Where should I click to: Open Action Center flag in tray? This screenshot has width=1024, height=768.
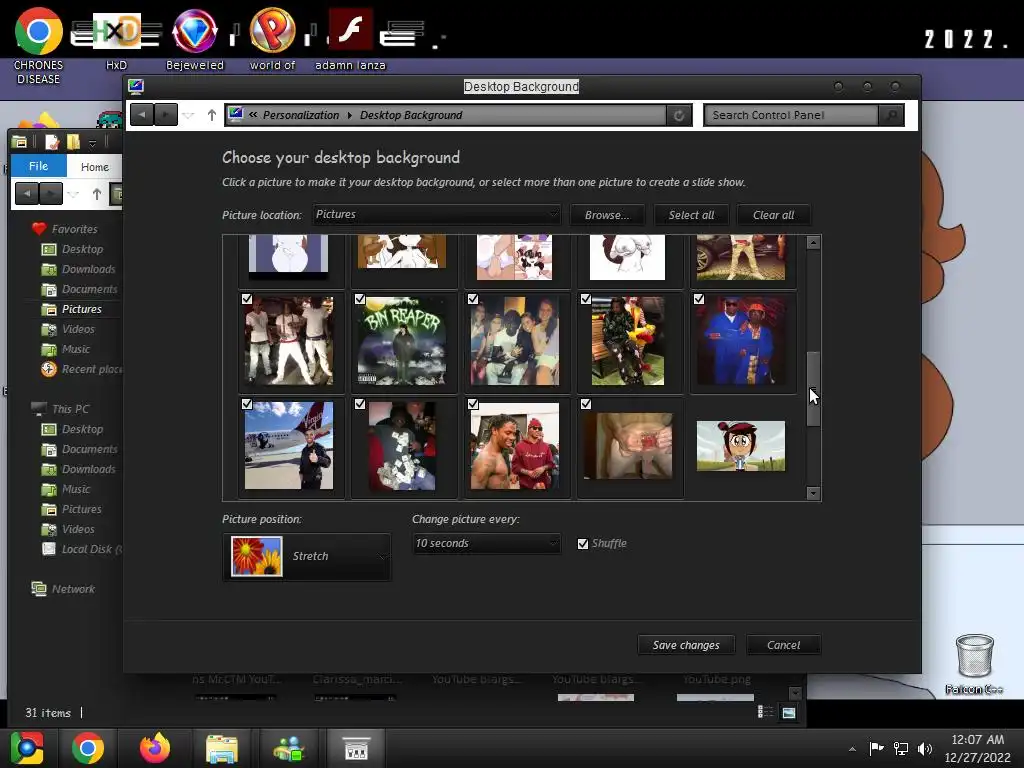pyautogui.click(x=876, y=748)
